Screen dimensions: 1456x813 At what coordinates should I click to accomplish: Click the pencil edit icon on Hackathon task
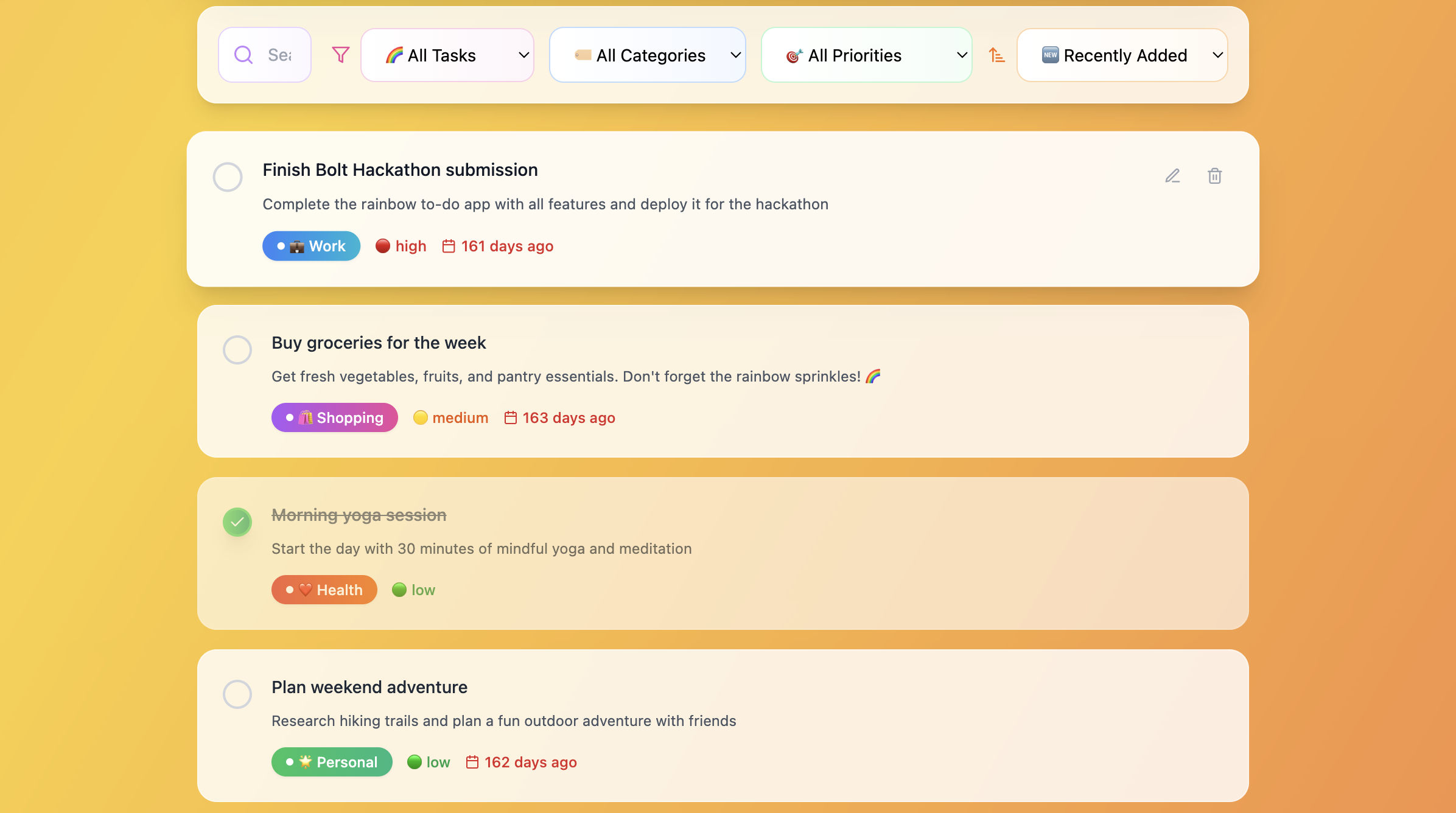pyautogui.click(x=1172, y=176)
